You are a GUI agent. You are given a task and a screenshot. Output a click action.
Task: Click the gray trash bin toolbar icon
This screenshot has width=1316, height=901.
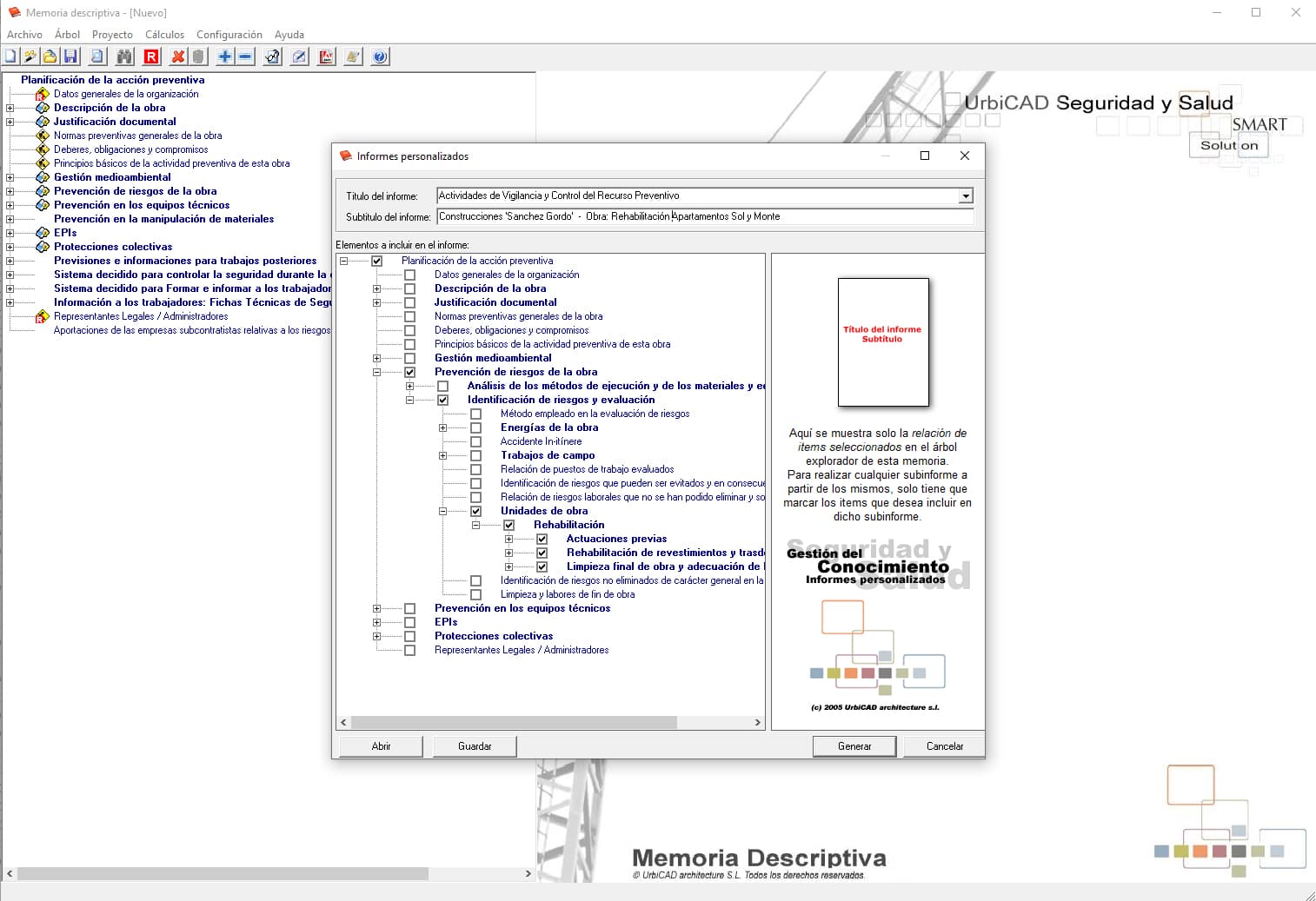tap(198, 56)
